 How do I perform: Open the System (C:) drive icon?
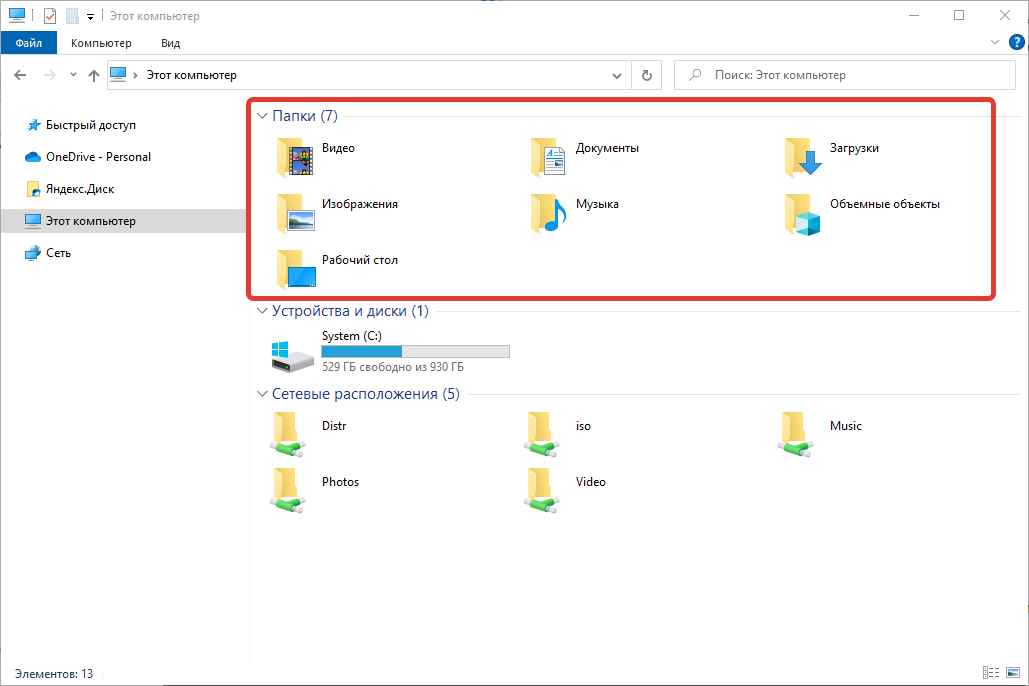click(x=291, y=354)
